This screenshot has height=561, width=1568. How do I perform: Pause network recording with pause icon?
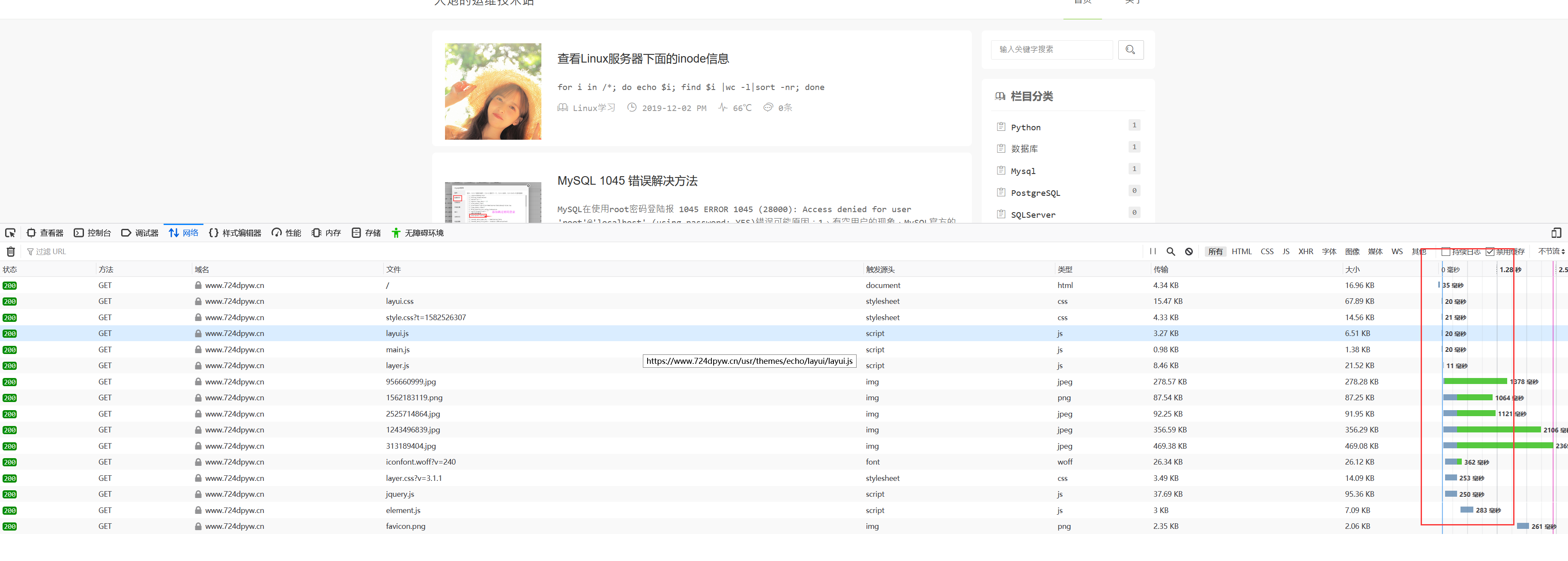tap(1152, 252)
